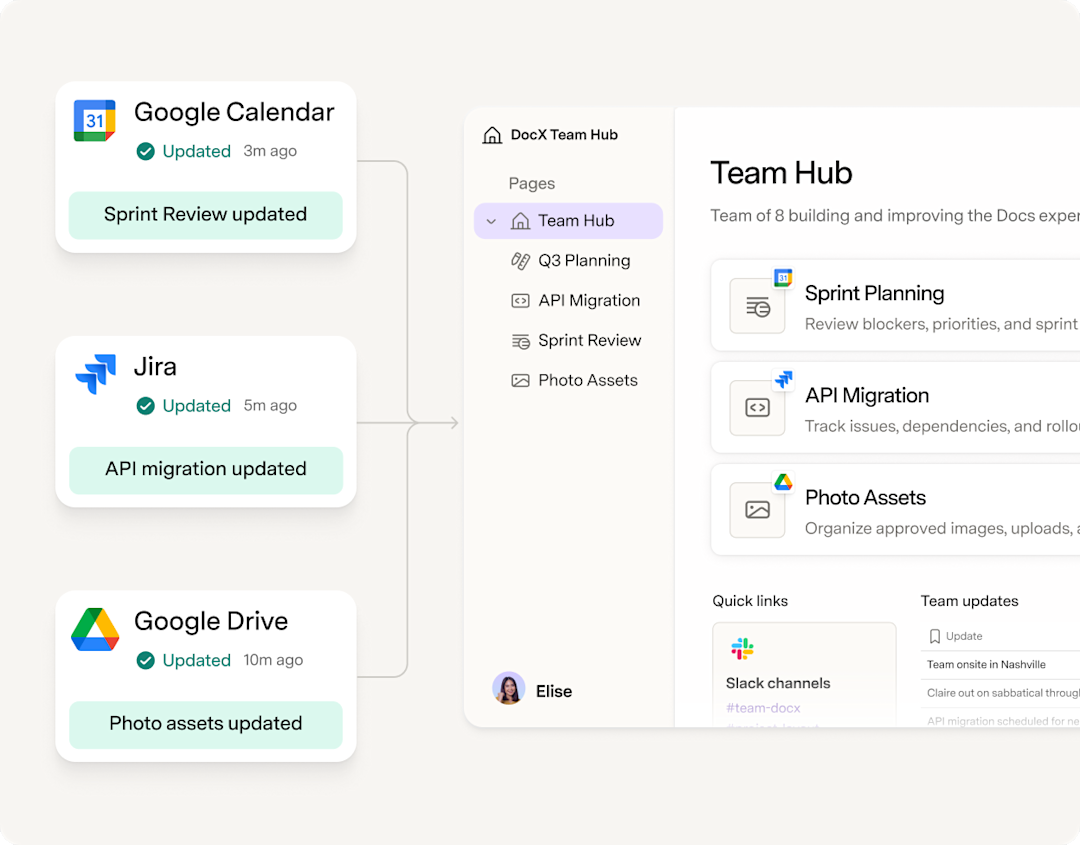The image size is (1080, 845).
Task: Click the Jira card title
Action: pos(155,366)
